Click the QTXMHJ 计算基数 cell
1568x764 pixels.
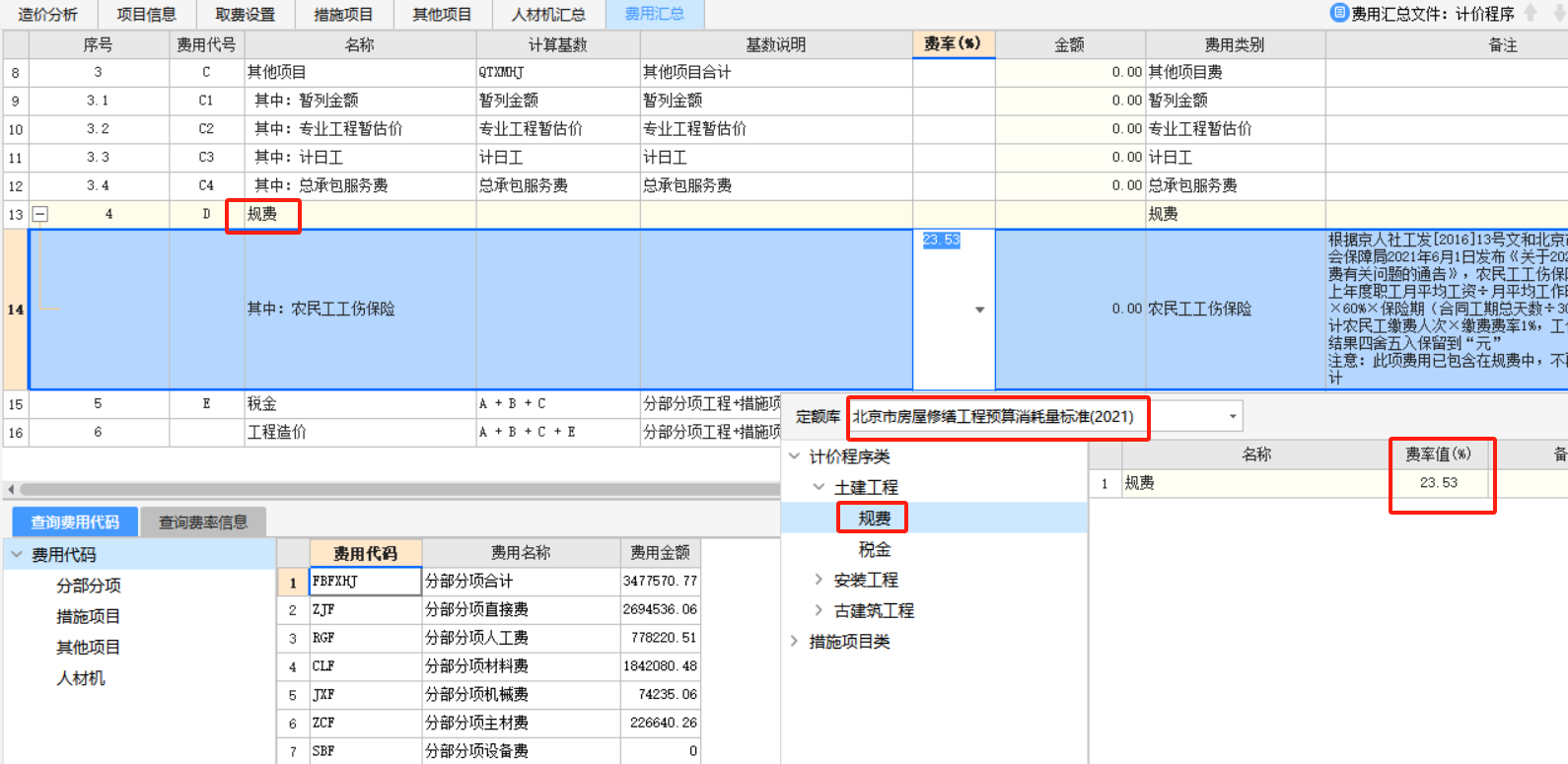point(558,72)
